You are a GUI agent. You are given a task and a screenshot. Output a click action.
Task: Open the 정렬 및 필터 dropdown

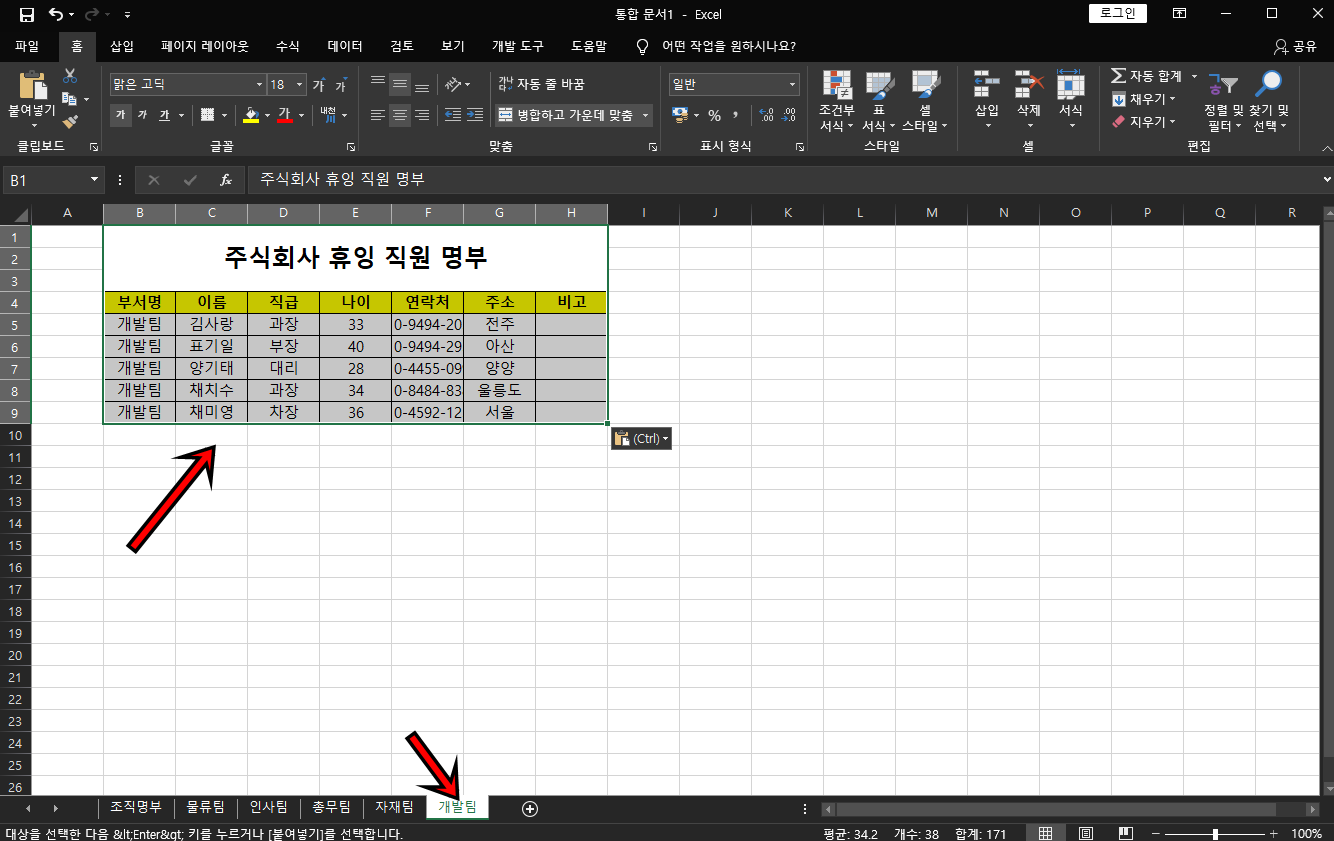[x=1223, y=101]
